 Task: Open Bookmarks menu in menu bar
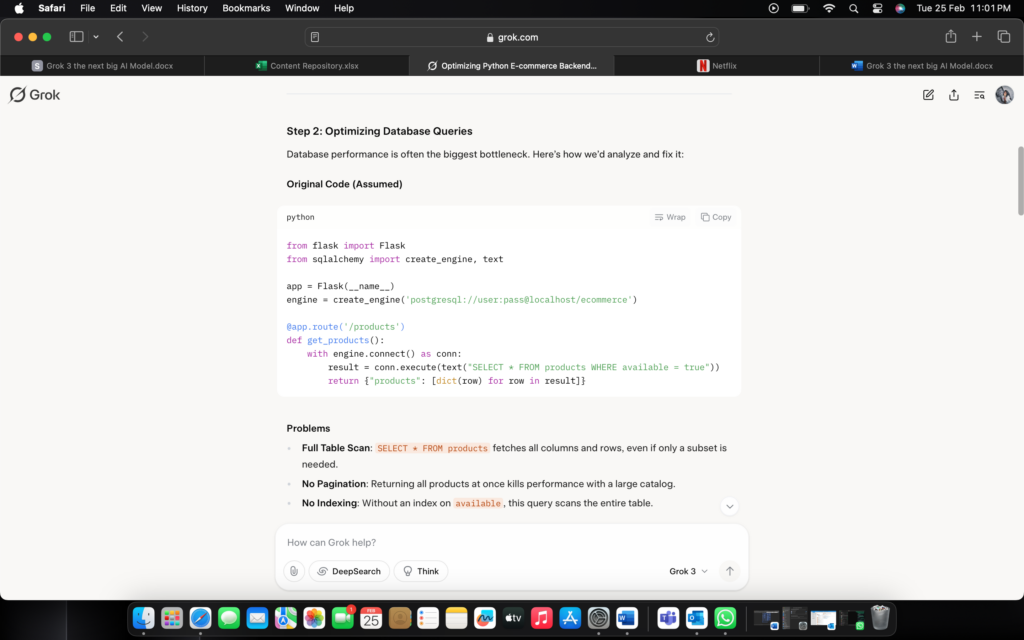click(246, 8)
